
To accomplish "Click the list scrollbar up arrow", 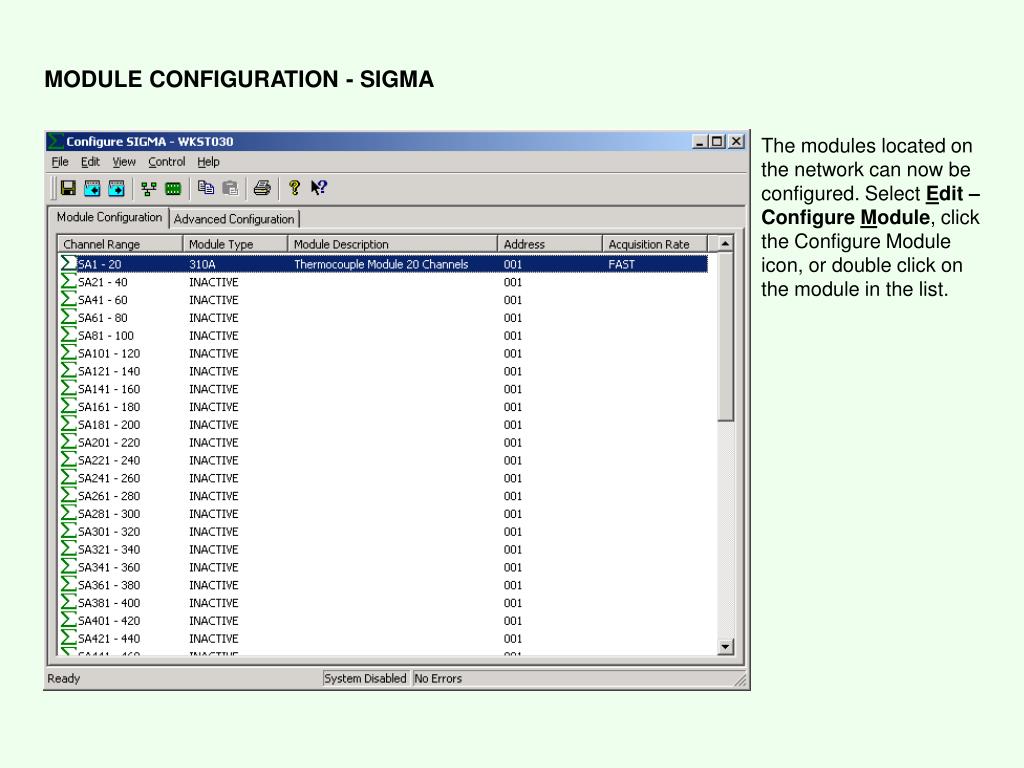I will pos(726,244).
